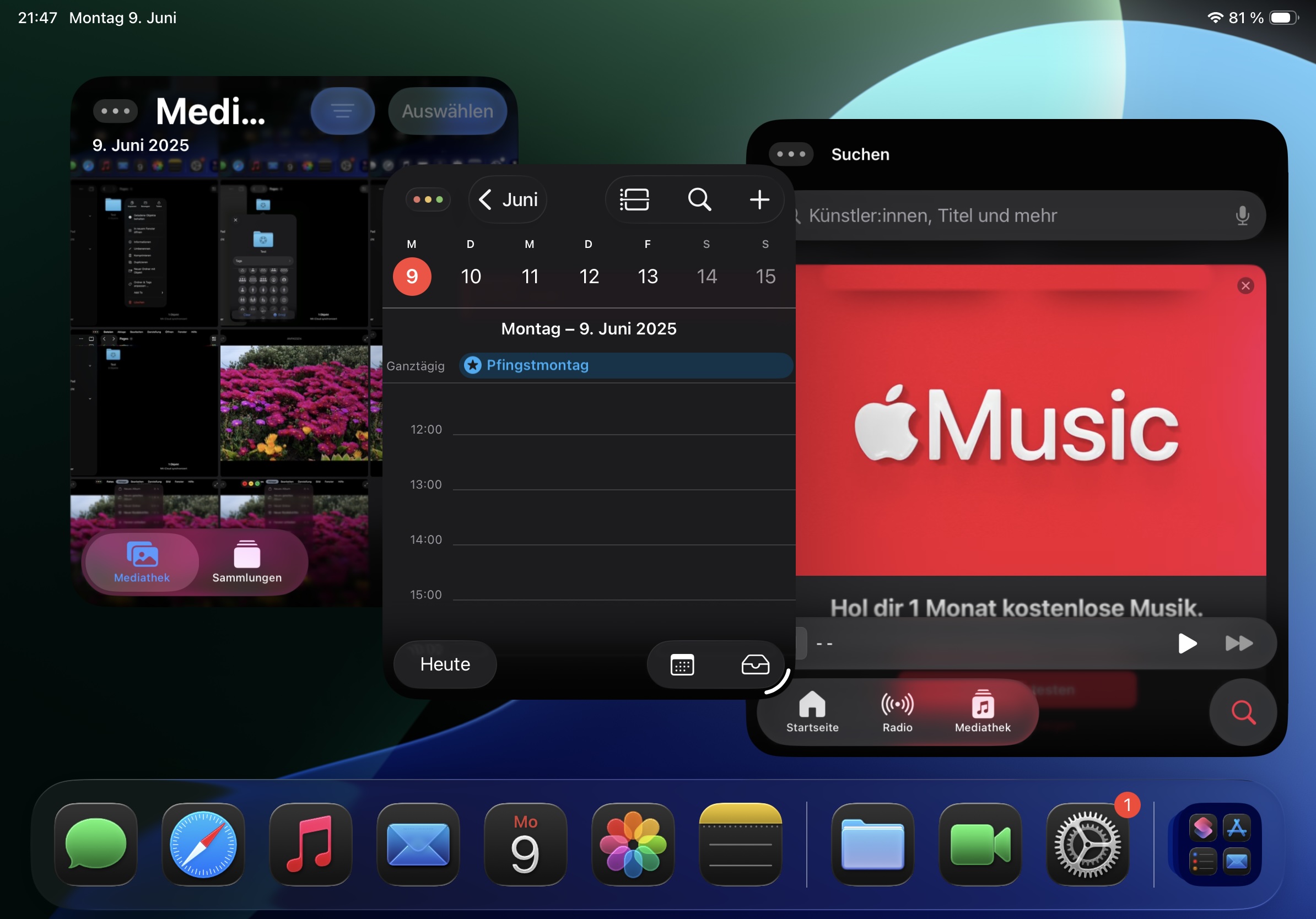Dismiss the Apple Music promo banner
1316x919 pixels.
click(1245, 285)
